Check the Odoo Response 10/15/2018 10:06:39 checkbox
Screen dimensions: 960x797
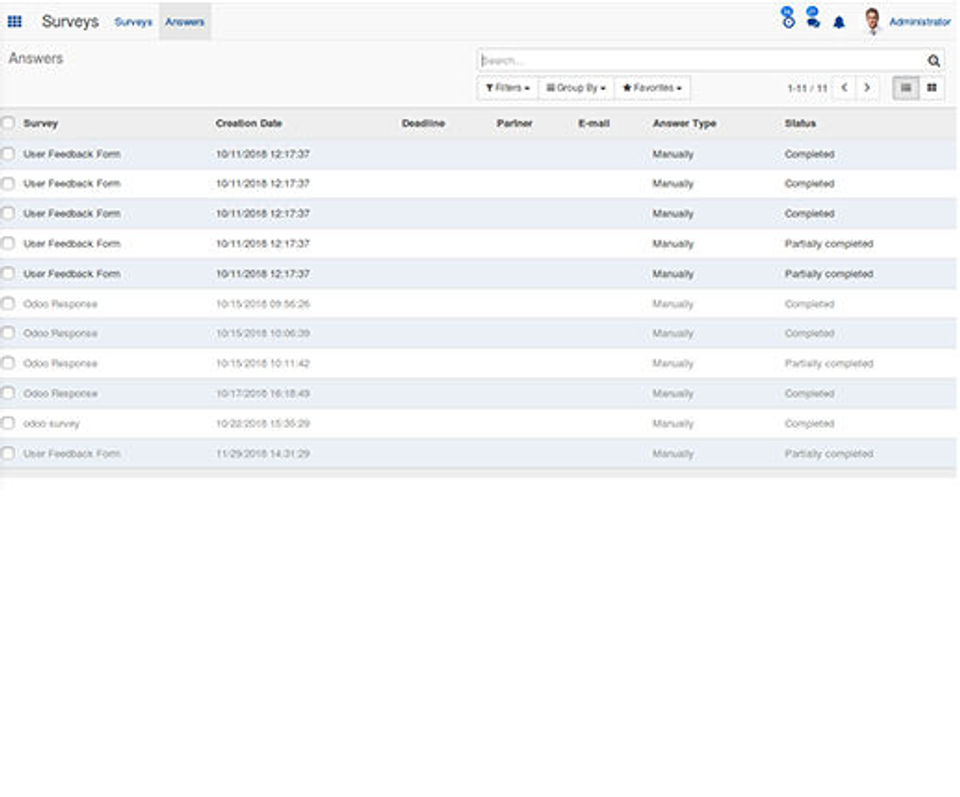pyautogui.click(x=8, y=333)
